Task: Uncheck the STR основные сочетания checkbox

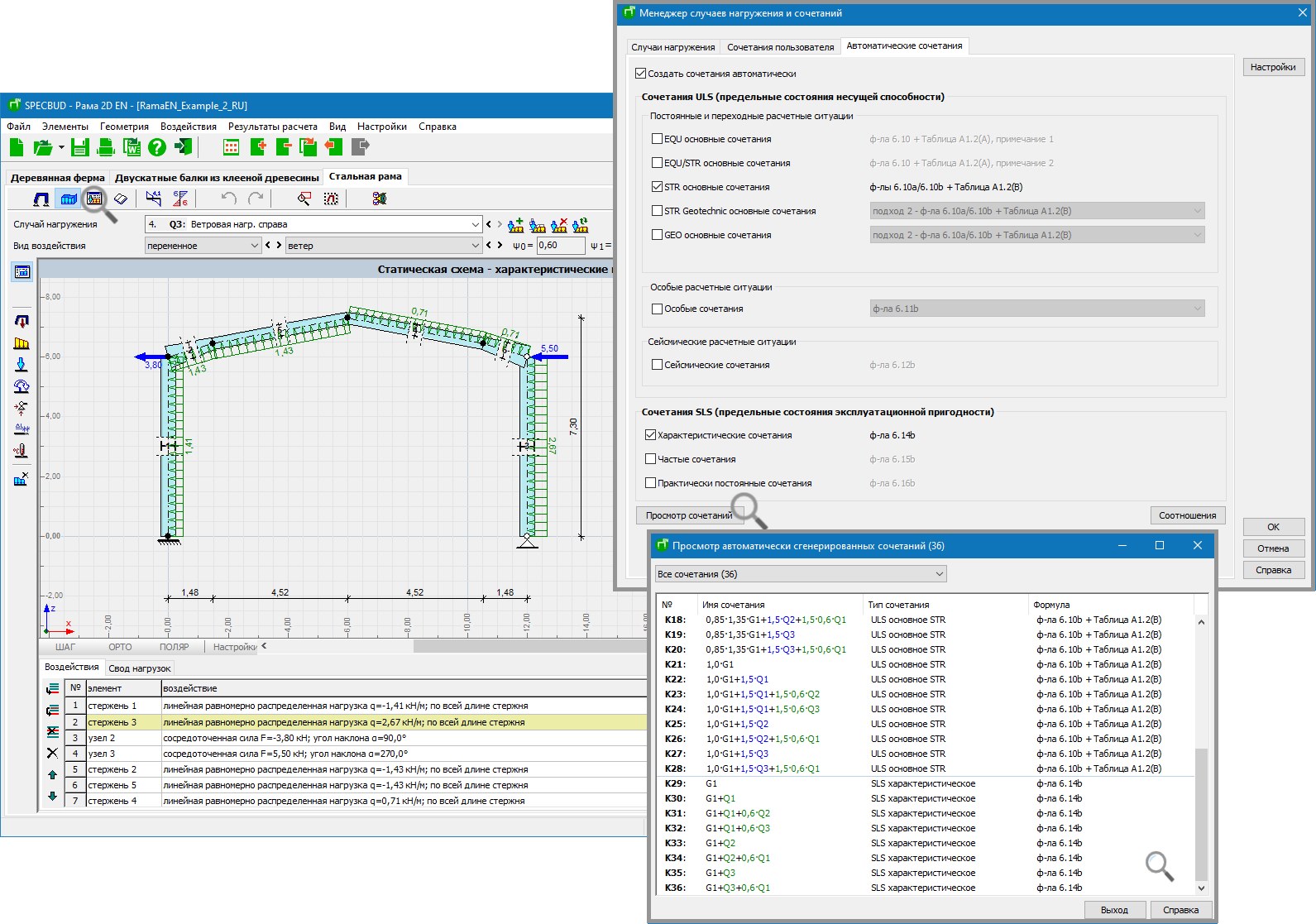Action: [657, 187]
